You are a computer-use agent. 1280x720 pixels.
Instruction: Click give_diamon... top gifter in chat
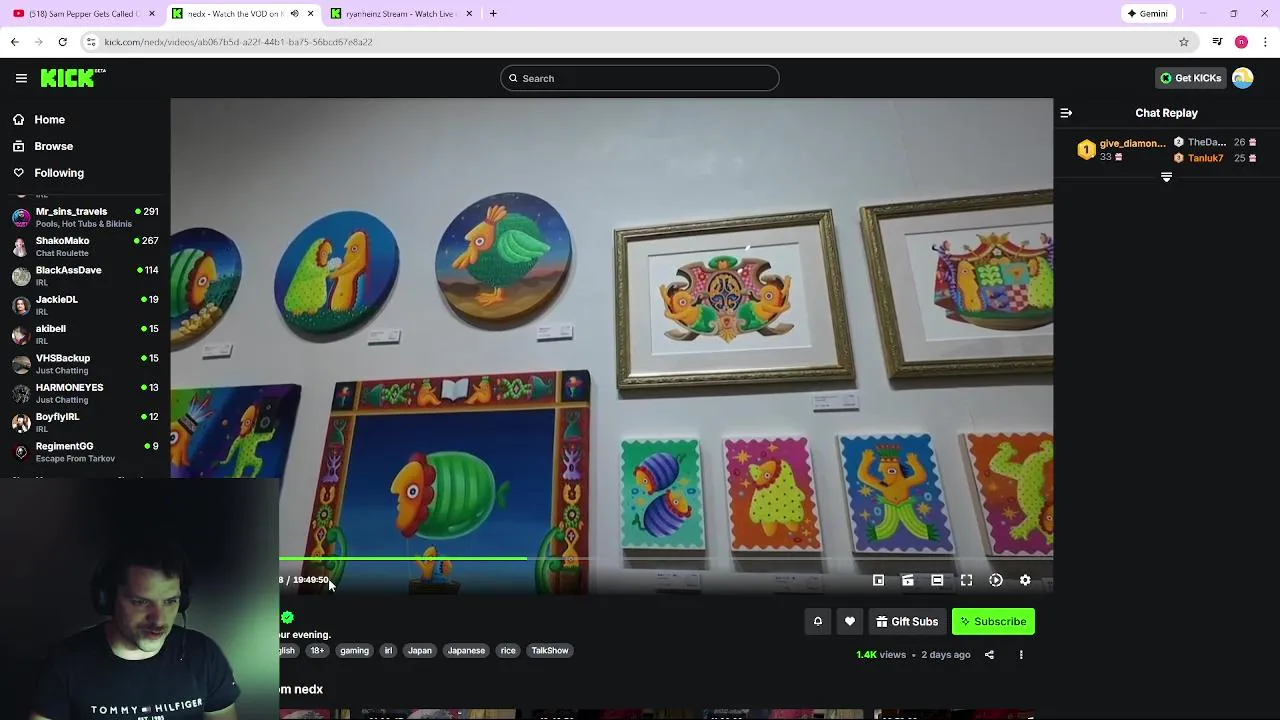1133,143
